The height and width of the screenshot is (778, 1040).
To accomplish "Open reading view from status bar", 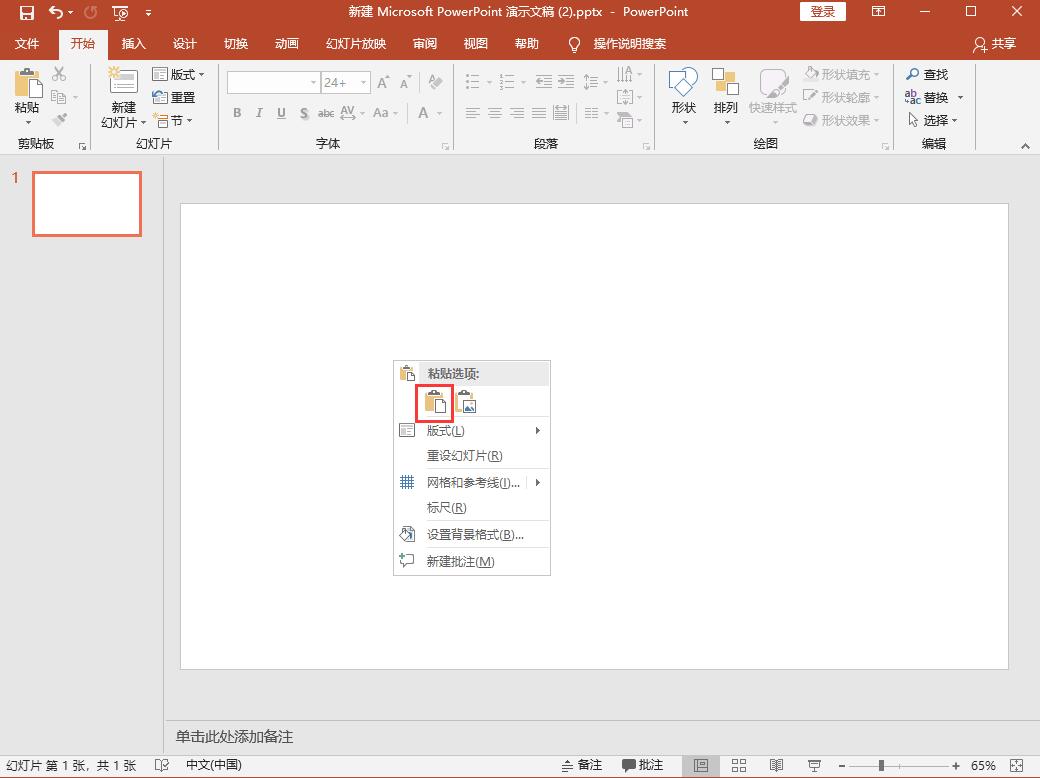I will click(777, 765).
